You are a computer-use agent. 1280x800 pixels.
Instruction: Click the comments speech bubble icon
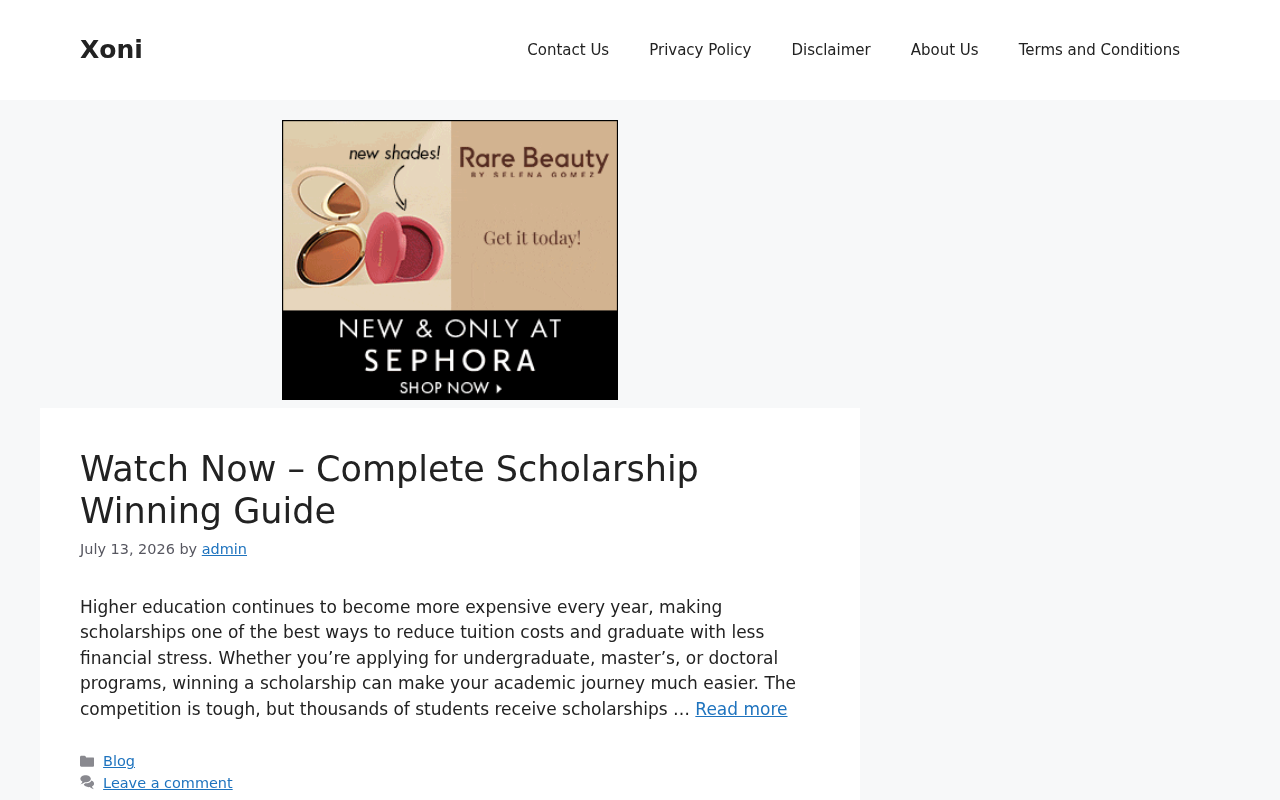(x=87, y=783)
